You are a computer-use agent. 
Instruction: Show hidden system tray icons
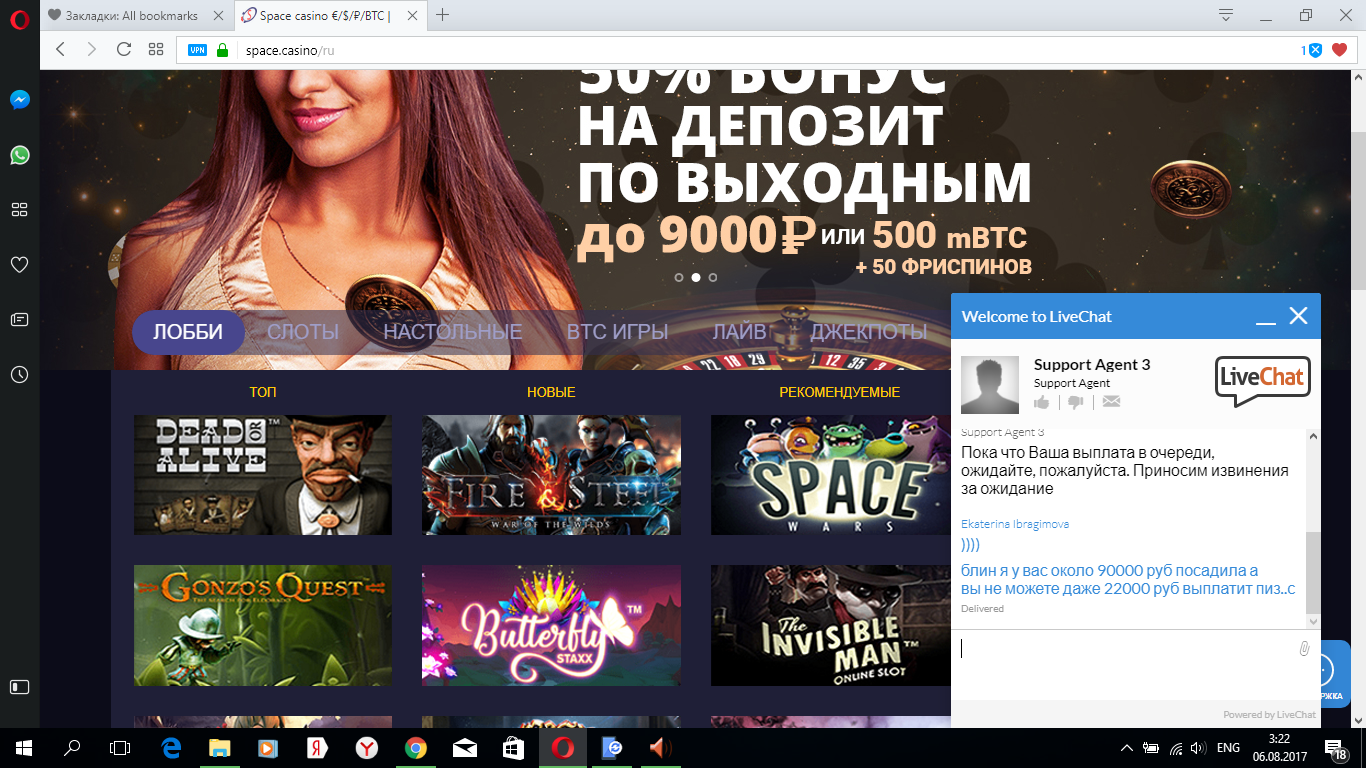[1127, 747]
